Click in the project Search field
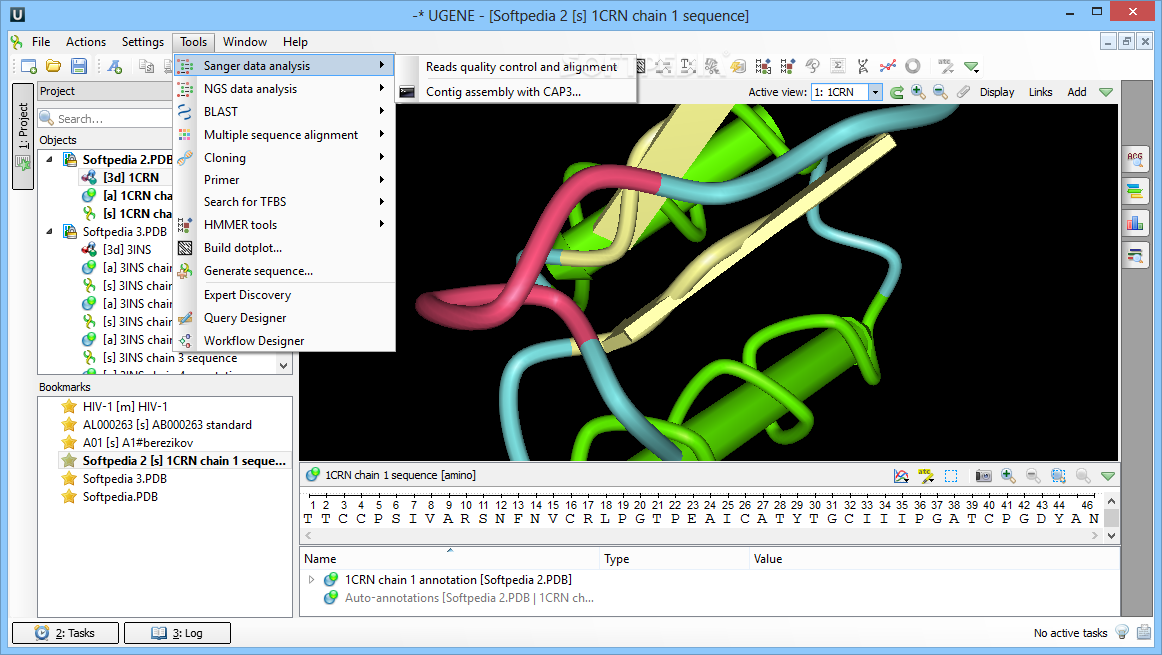Viewport: 1162px width, 655px height. [x=105, y=119]
